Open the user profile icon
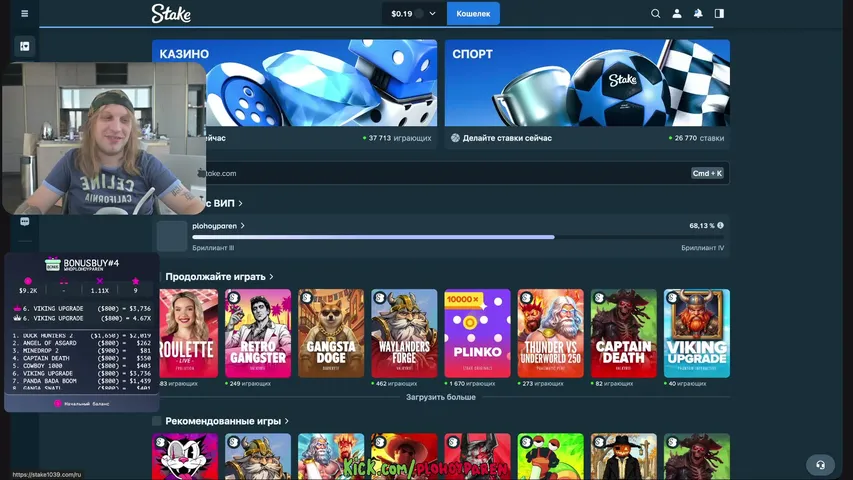The height and width of the screenshot is (480, 853). click(677, 14)
